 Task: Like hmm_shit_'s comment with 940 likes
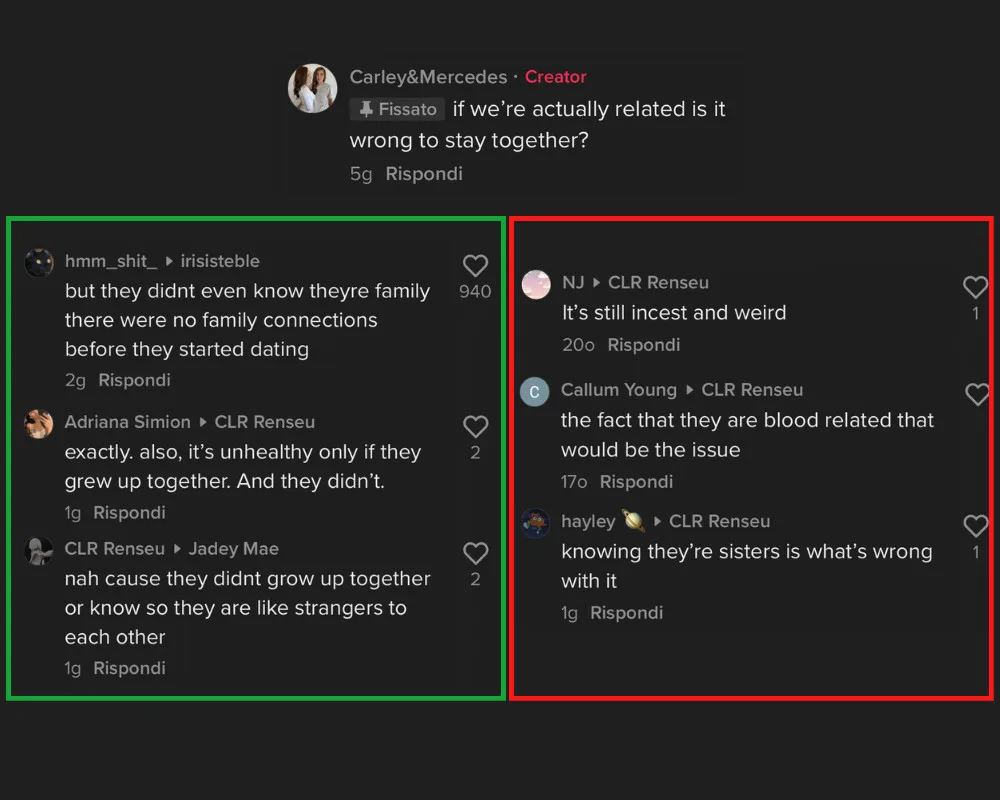click(x=475, y=266)
